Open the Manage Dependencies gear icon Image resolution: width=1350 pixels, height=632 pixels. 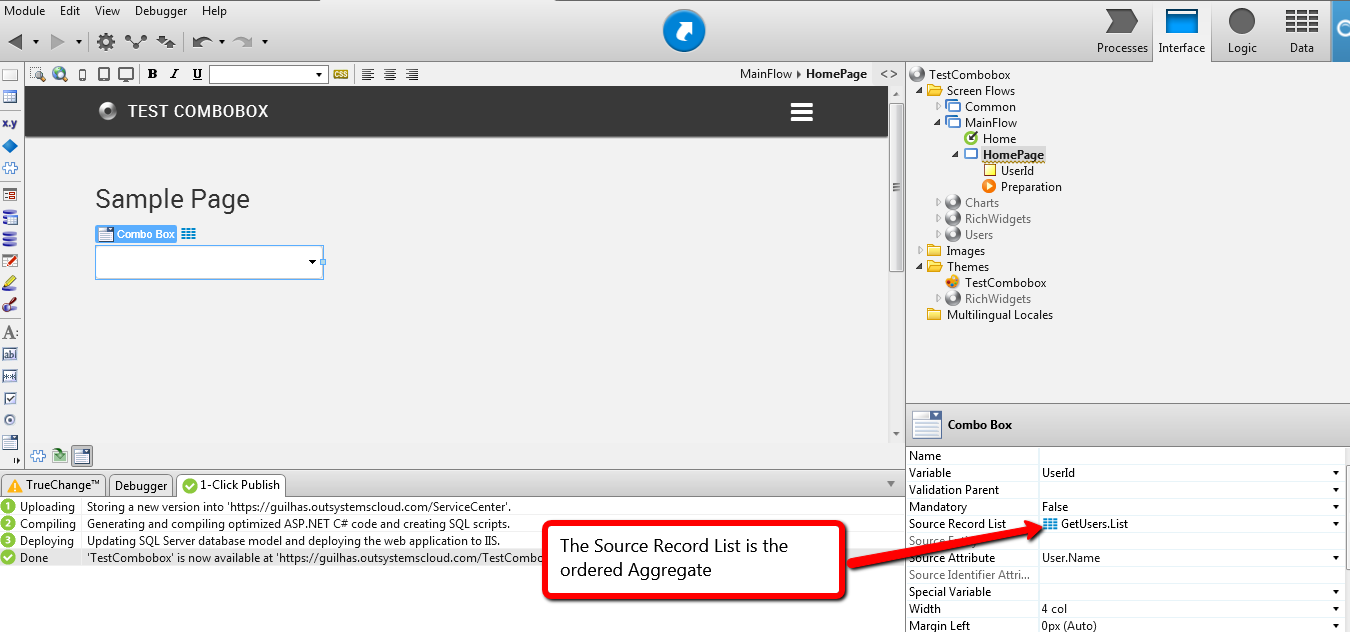tap(106, 42)
